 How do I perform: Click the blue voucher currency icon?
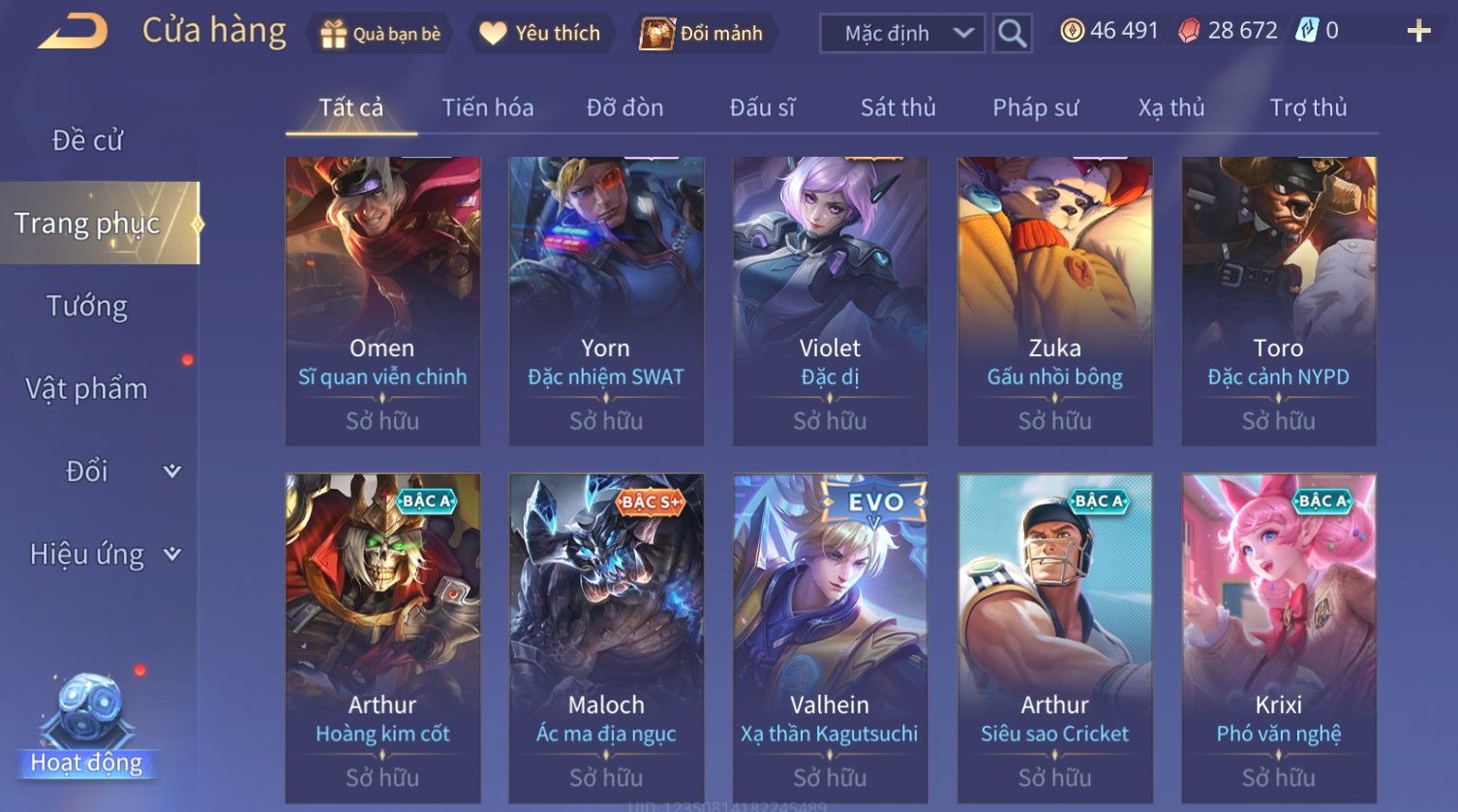[x=1307, y=31]
